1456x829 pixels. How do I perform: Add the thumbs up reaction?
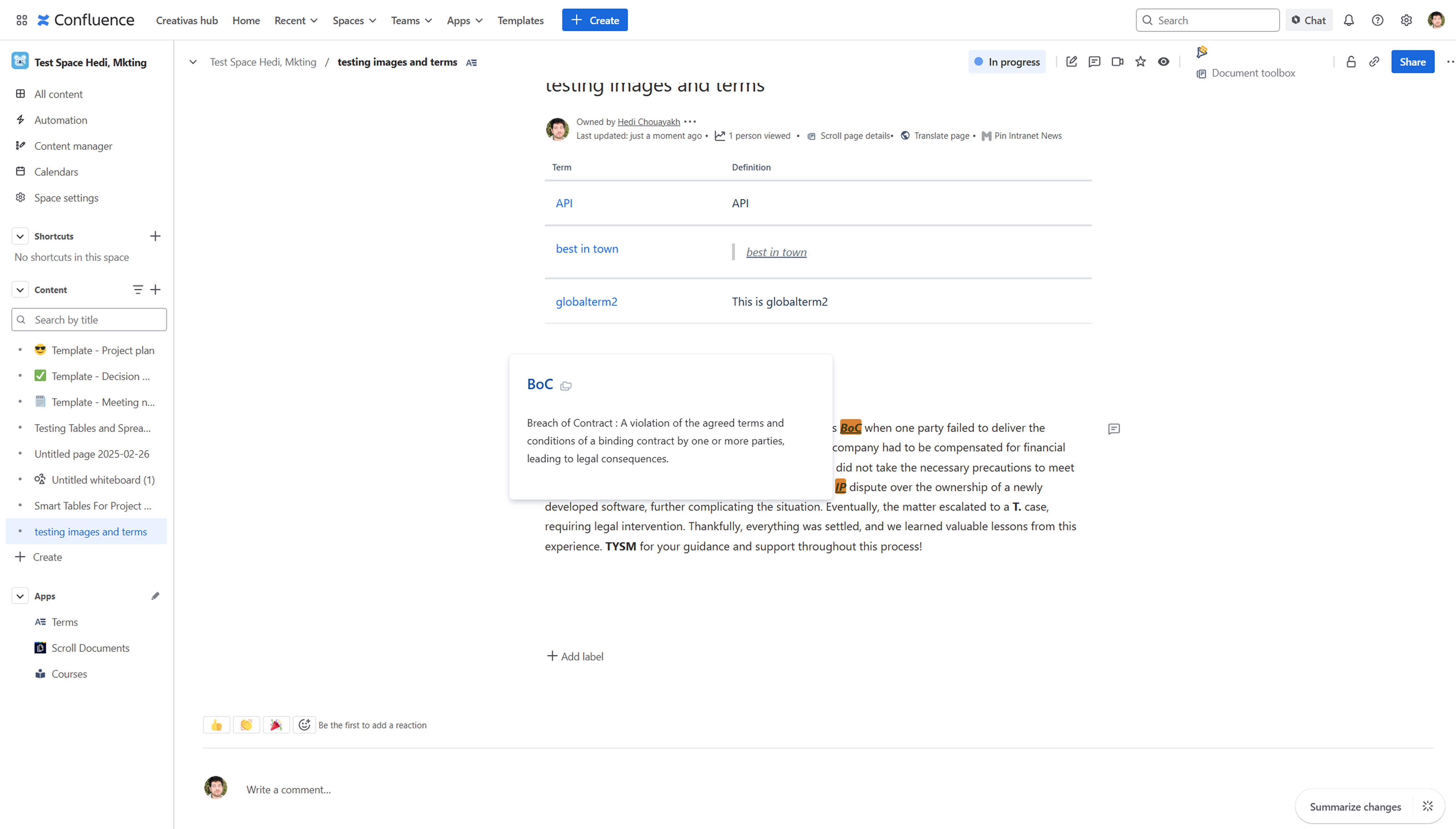point(216,725)
